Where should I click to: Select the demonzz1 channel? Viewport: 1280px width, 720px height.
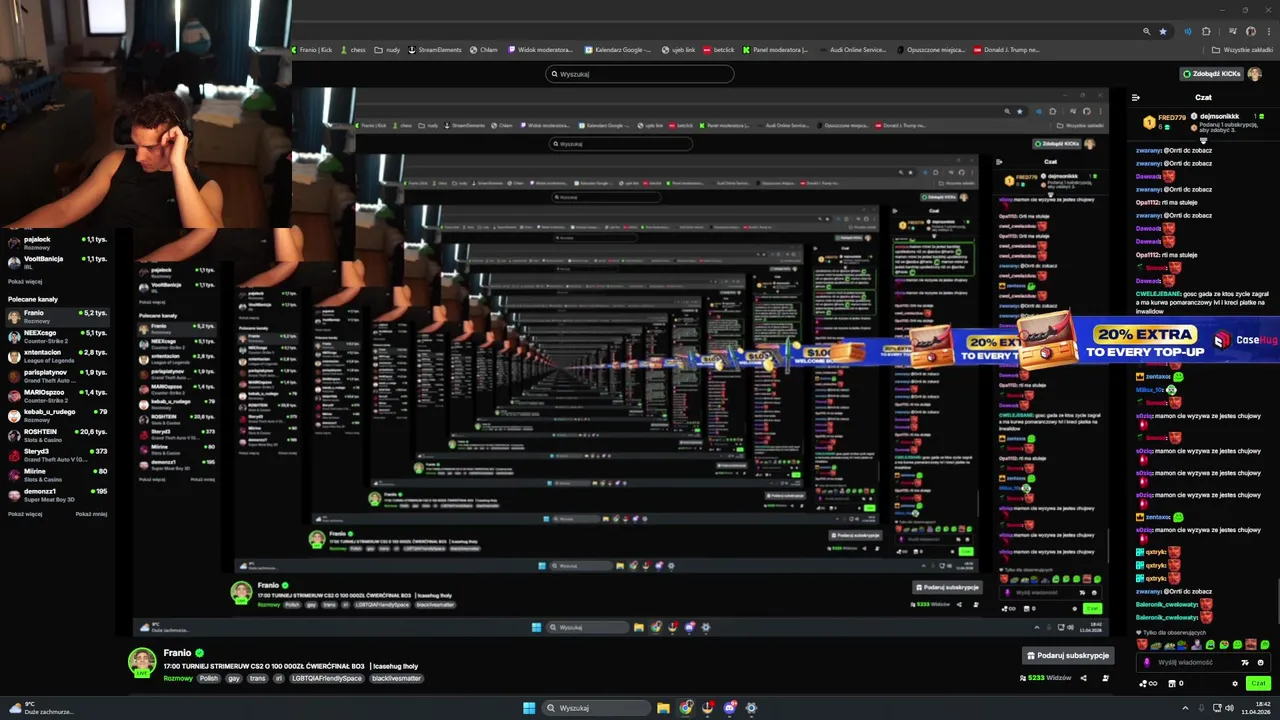coord(57,494)
